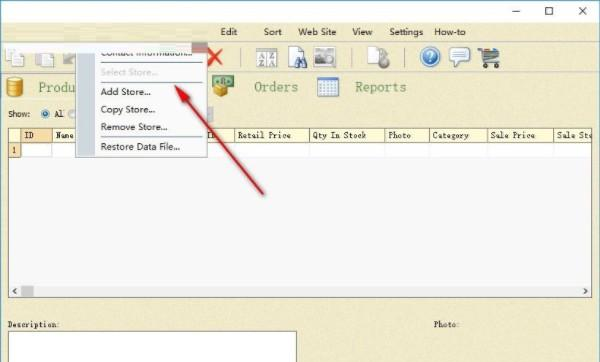Click the gold database Products icon
Image resolution: width=600 pixels, height=362 pixels.
15,87
